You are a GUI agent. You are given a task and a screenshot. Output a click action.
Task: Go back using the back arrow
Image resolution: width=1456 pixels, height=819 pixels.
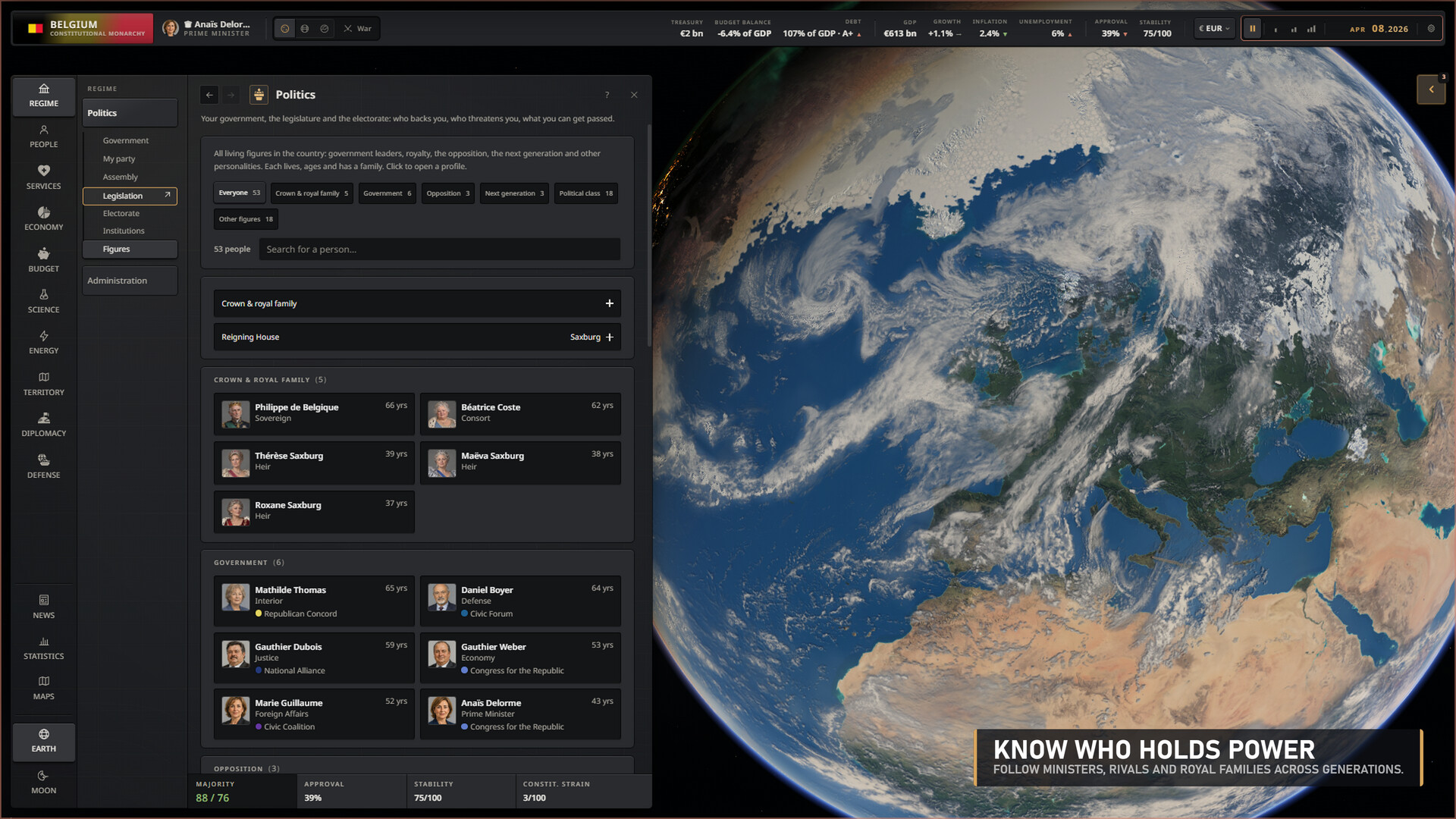(209, 95)
